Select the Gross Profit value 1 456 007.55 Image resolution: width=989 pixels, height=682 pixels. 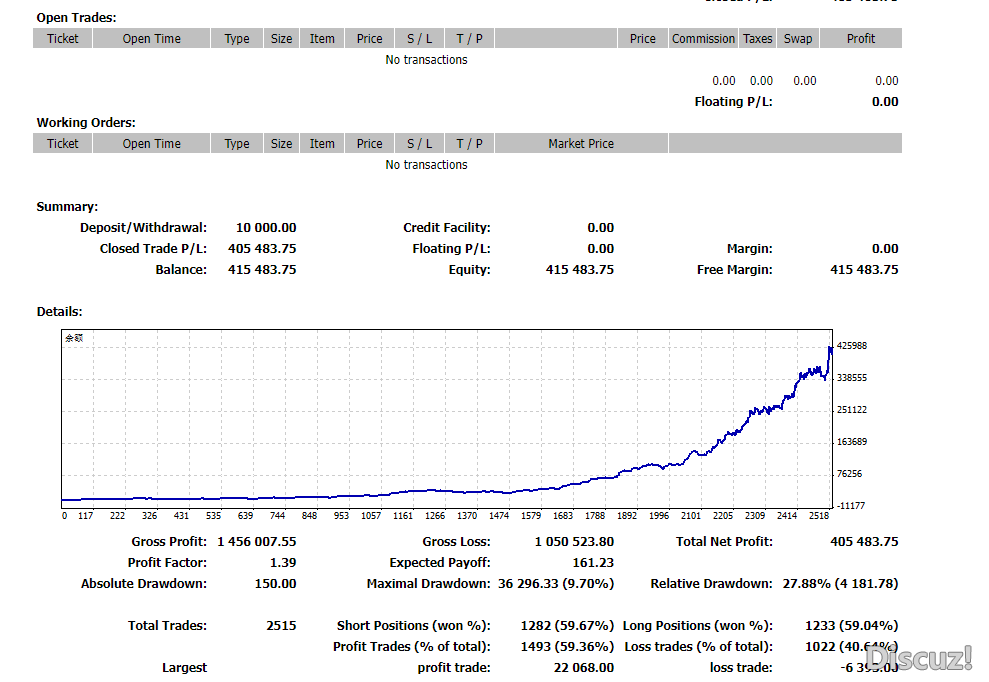click(x=257, y=541)
